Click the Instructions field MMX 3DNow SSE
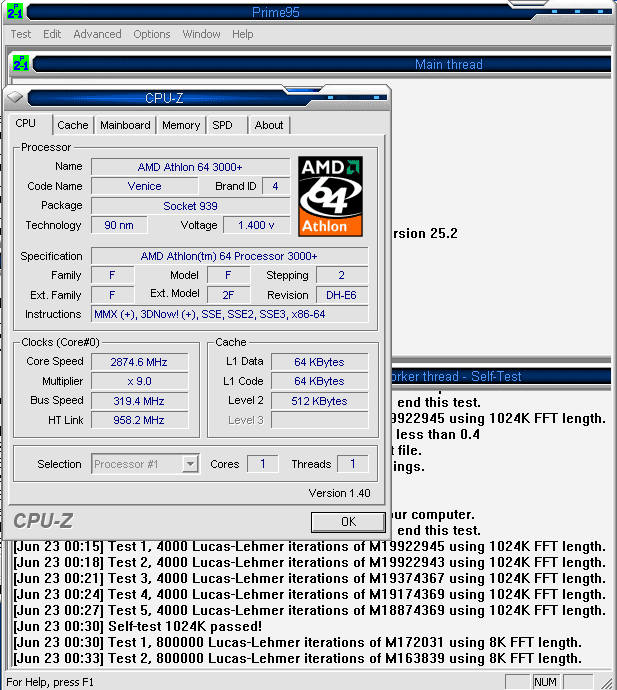 pos(229,314)
